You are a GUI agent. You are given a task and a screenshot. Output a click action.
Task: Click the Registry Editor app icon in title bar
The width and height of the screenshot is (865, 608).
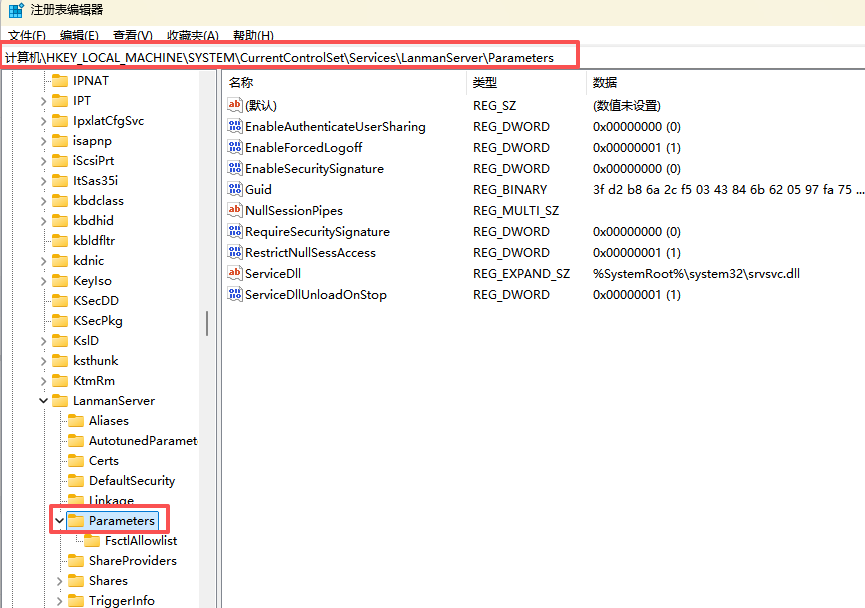point(15,10)
